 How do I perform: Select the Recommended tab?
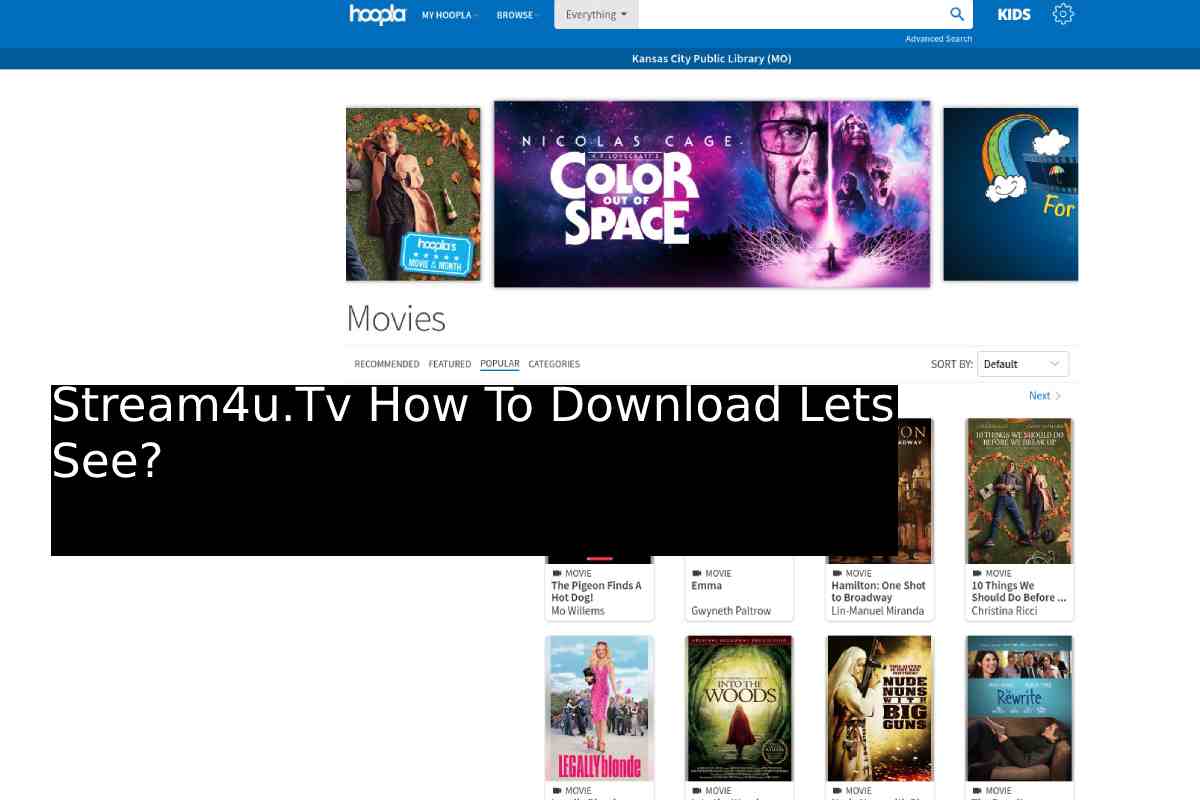coord(387,364)
